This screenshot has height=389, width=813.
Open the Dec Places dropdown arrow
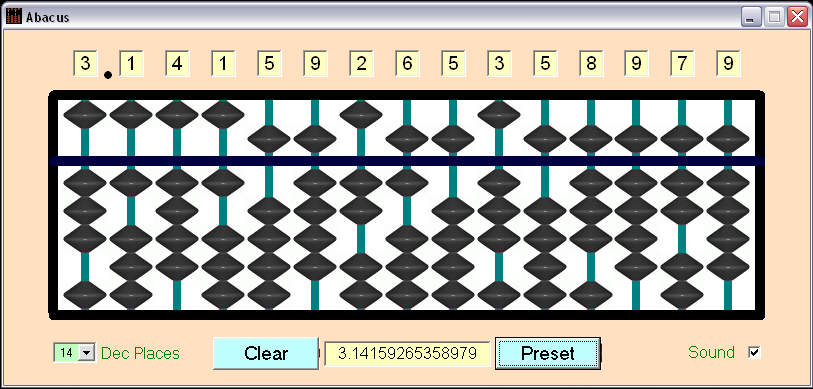click(87, 353)
